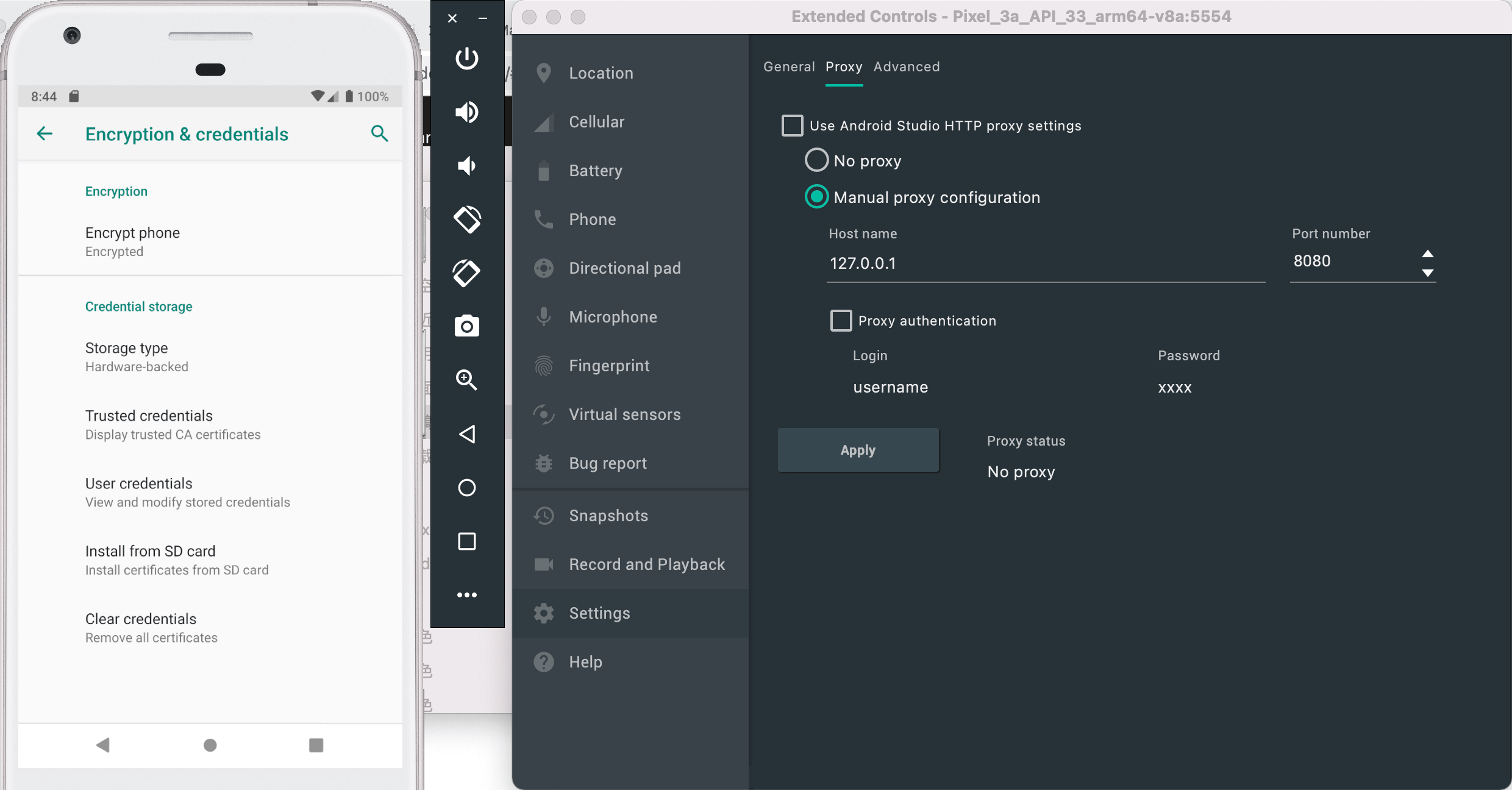Decrease port number with down arrow

(1427, 273)
